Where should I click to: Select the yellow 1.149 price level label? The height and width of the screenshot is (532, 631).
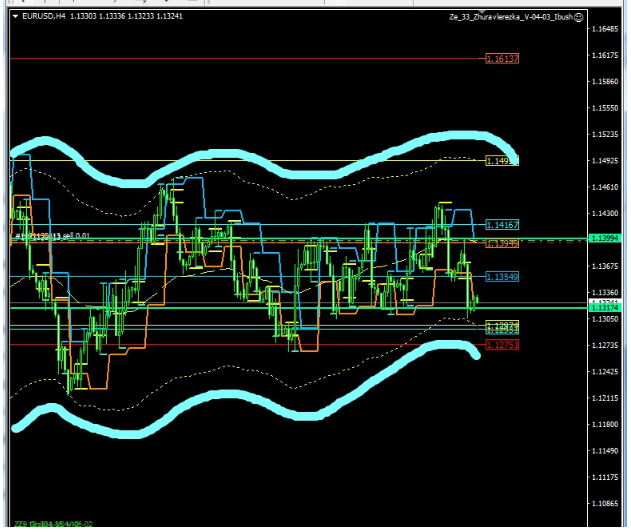[500, 160]
